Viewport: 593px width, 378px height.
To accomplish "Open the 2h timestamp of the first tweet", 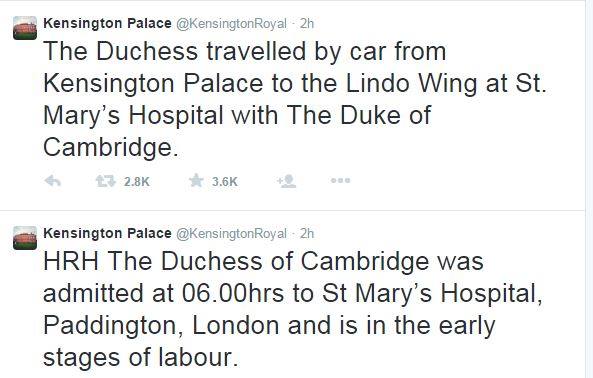I will (x=307, y=23).
